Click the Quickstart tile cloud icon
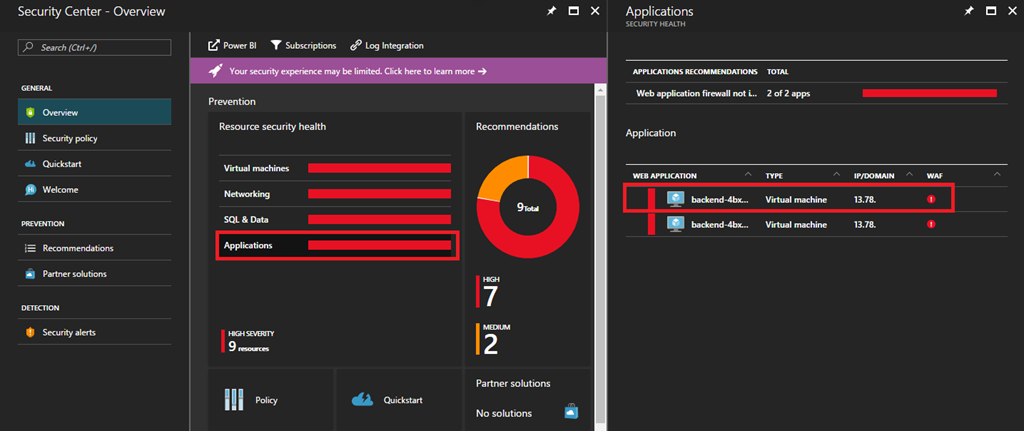This screenshot has height=431, width=1024. tap(362, 399)
